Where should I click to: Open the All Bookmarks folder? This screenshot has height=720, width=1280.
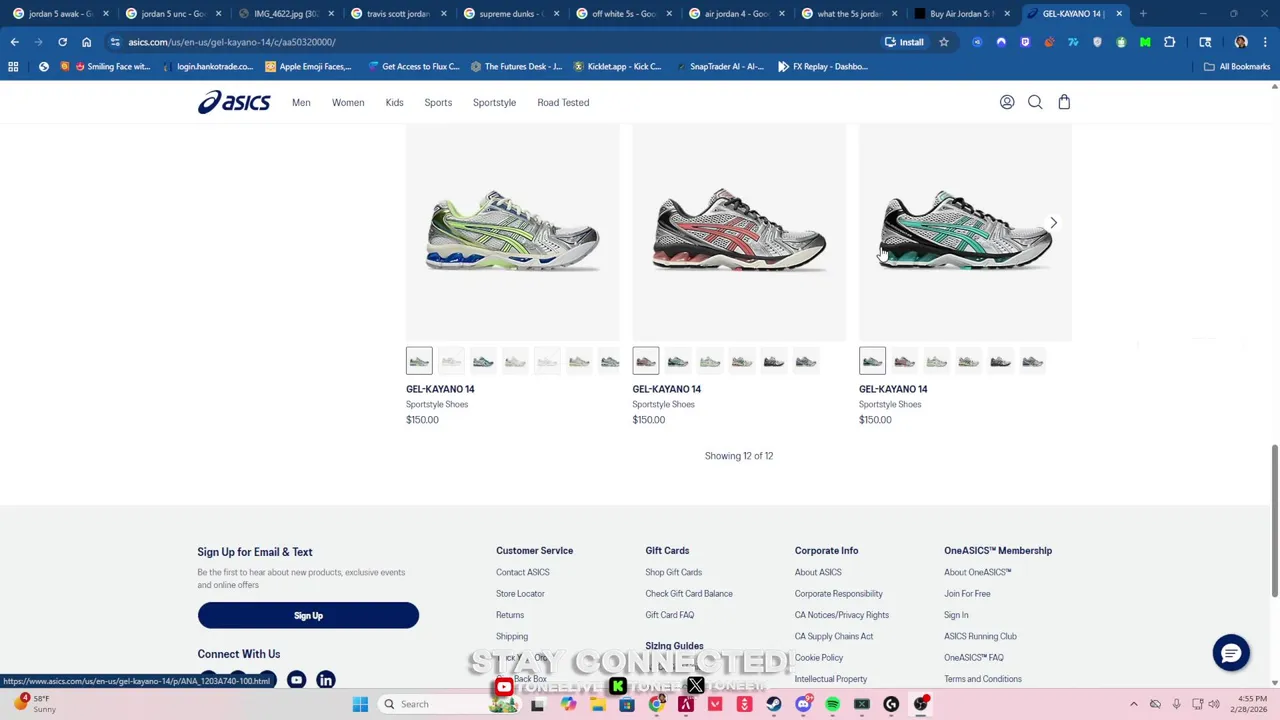(1237, 66)
